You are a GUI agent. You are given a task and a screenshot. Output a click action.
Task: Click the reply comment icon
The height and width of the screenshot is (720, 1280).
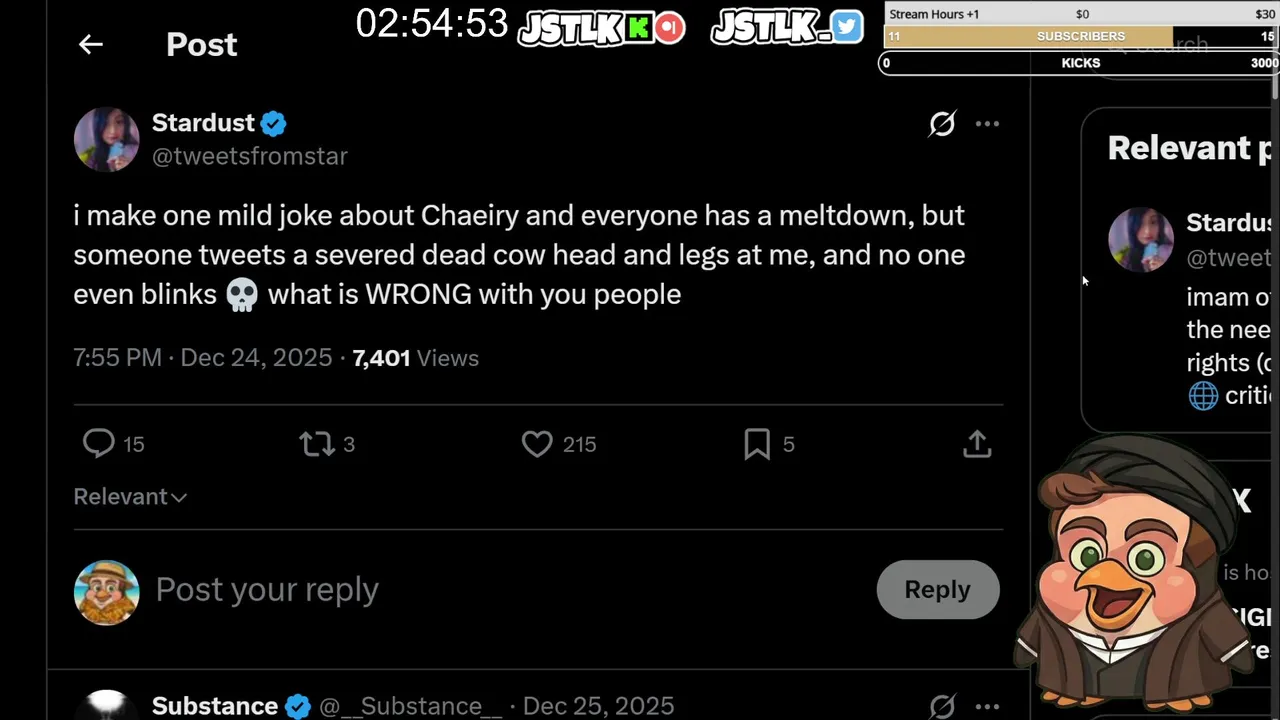[x=99, y=443]
